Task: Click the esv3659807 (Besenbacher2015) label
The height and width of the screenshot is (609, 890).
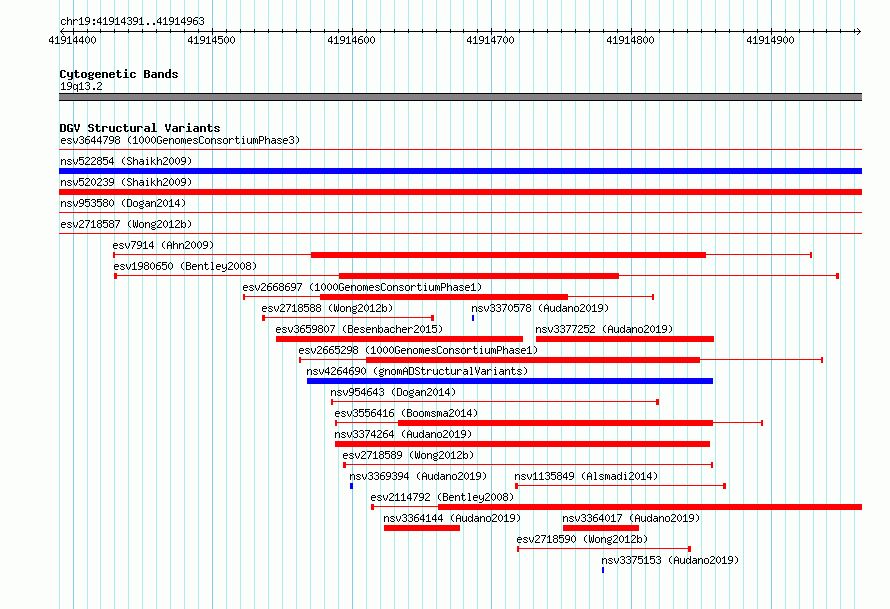Action: (x=359, y=329)
